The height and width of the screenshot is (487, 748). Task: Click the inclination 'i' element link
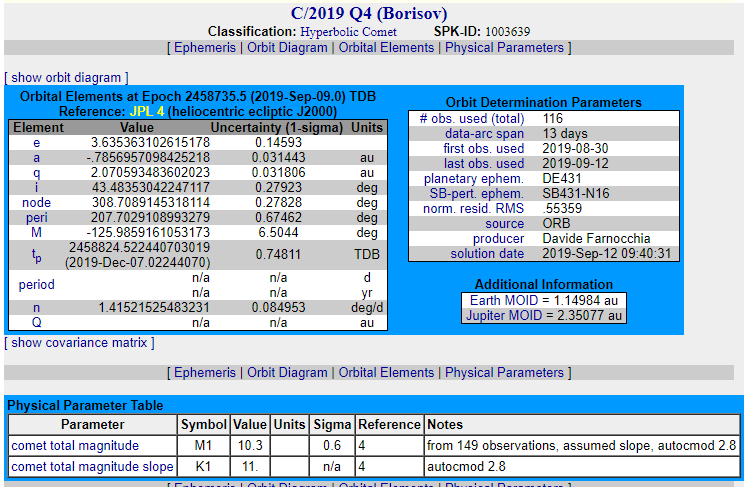point(36,187)
